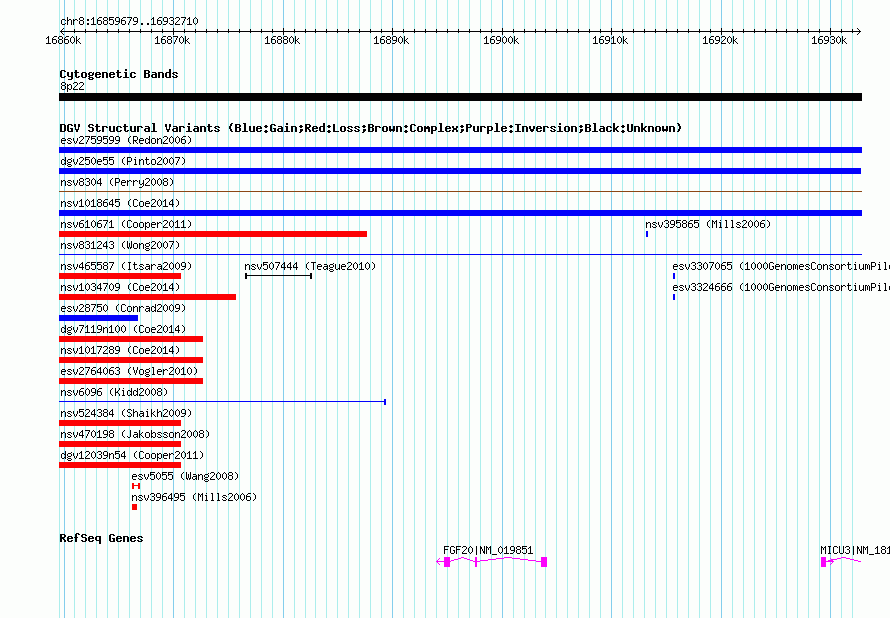Click the 16870k ruler tick label
Viewport: 890px width, 618px height.
pyautogui.click(x=172, y=41)
